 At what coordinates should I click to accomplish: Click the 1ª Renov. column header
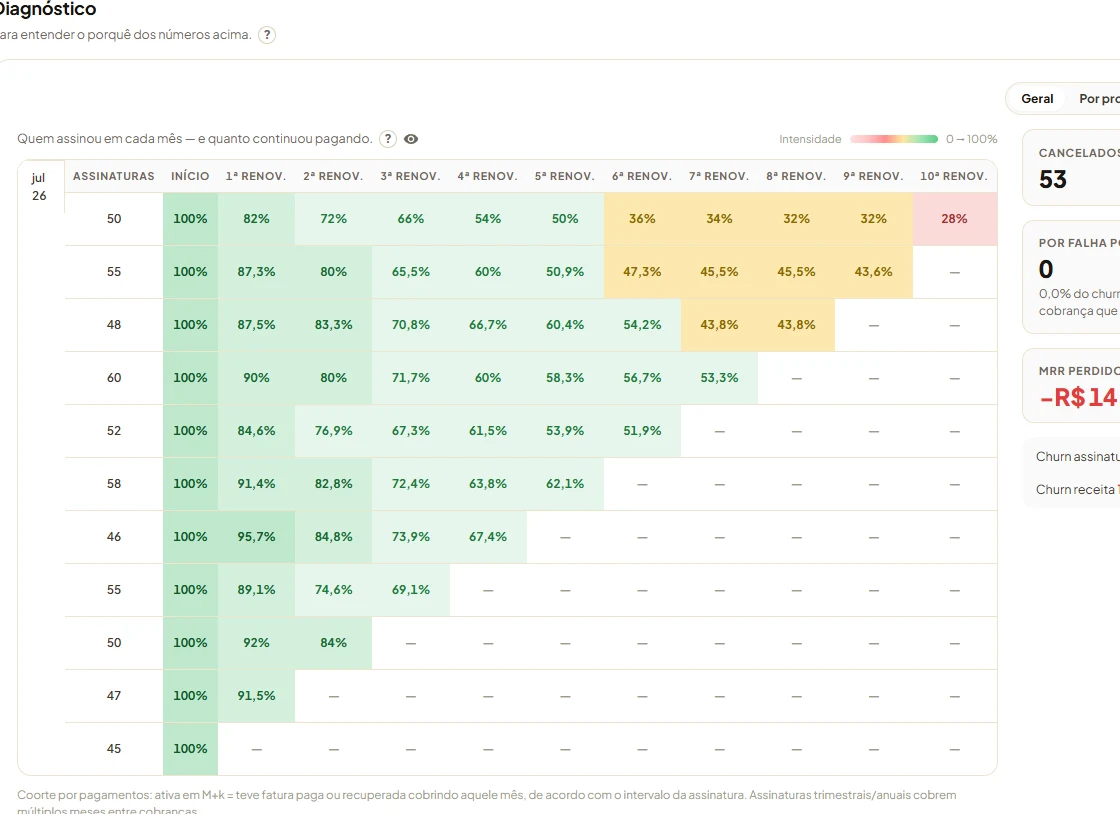point(256,176)
